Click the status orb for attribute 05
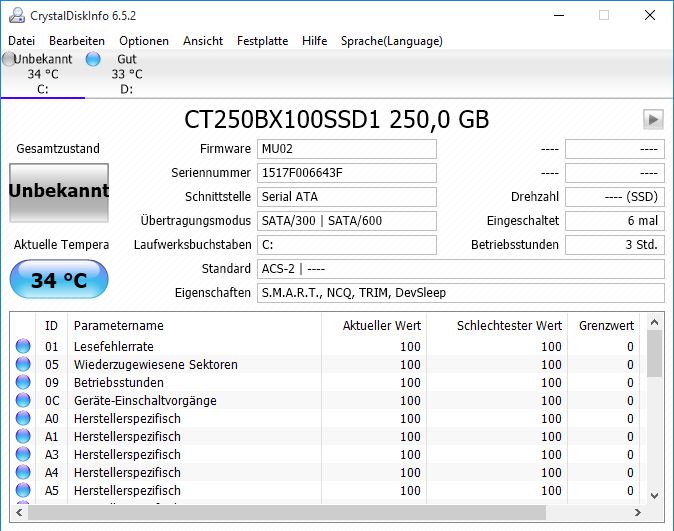Screen dimensions: 674x531 point(23,364)
